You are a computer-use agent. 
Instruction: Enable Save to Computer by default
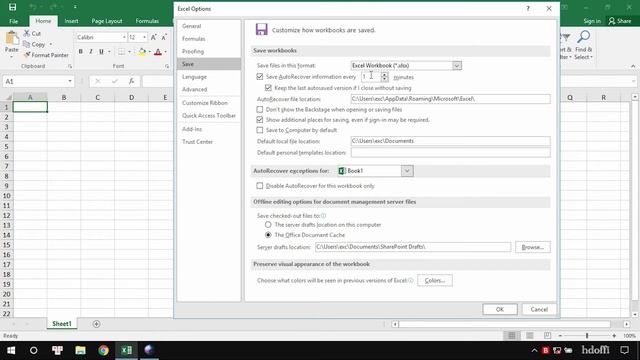pyautogui.click(x=260, y=130)
